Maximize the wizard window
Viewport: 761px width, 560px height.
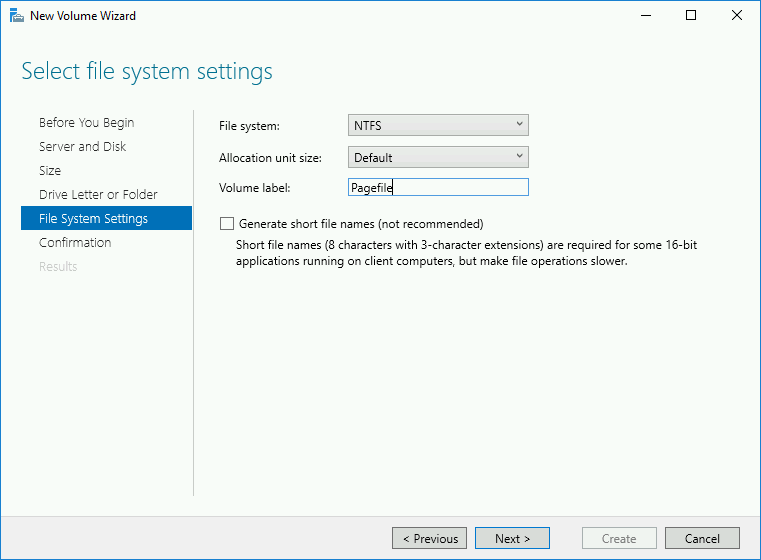tap(691, 16)
